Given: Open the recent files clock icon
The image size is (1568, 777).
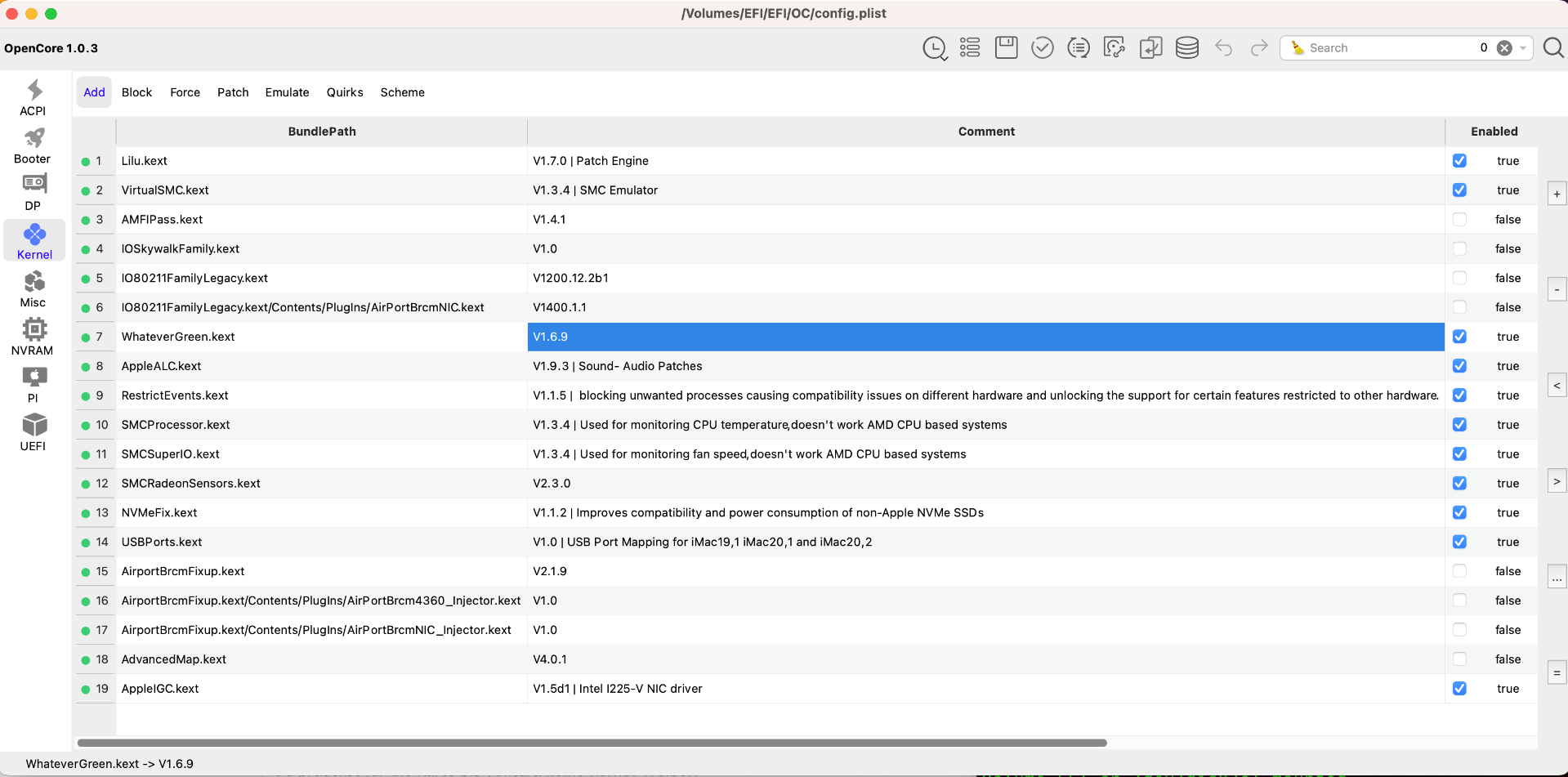Looking at the screenshot, I should coord(935,48).
